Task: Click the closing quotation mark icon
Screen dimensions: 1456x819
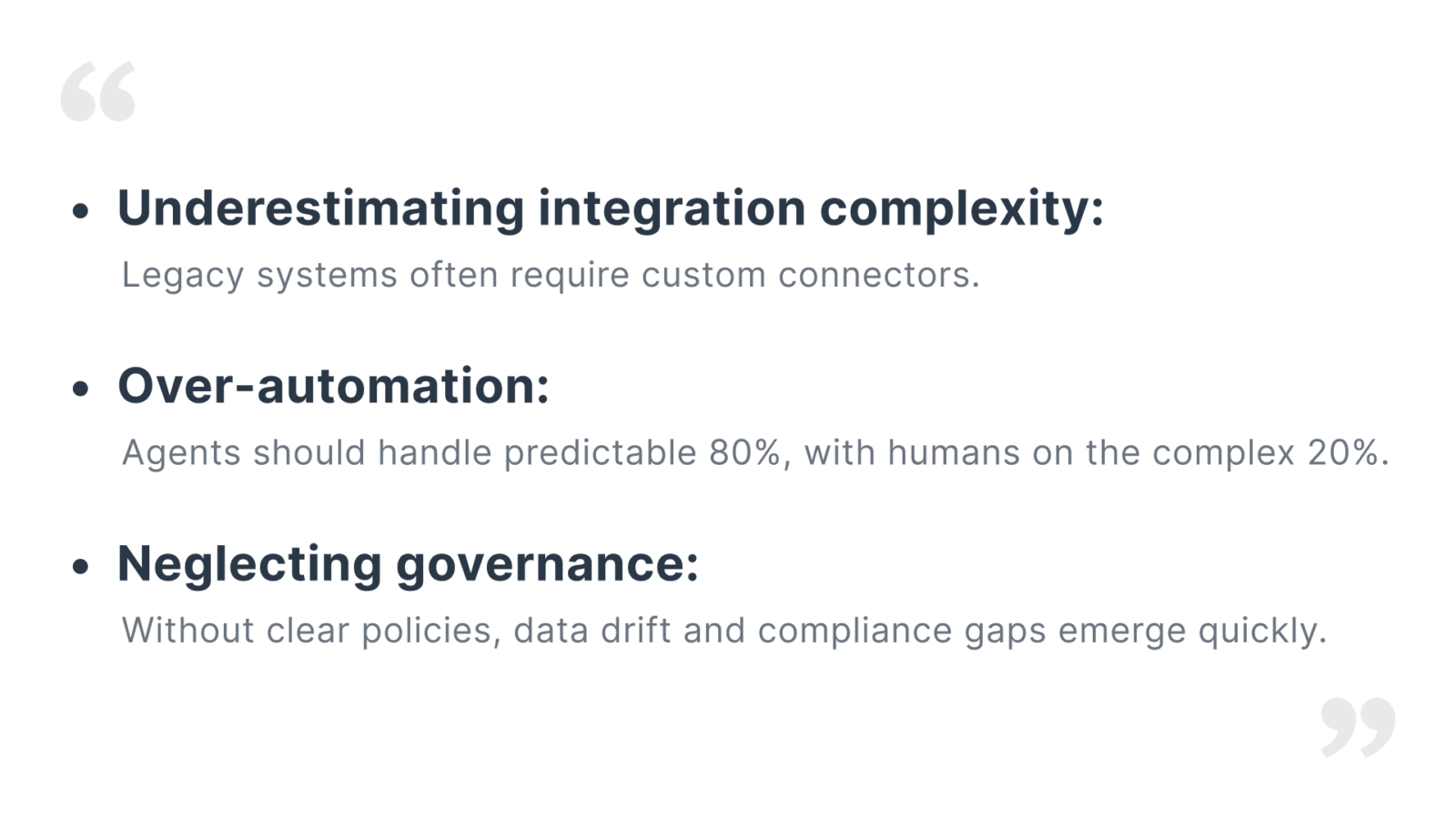Action: 1358,727
